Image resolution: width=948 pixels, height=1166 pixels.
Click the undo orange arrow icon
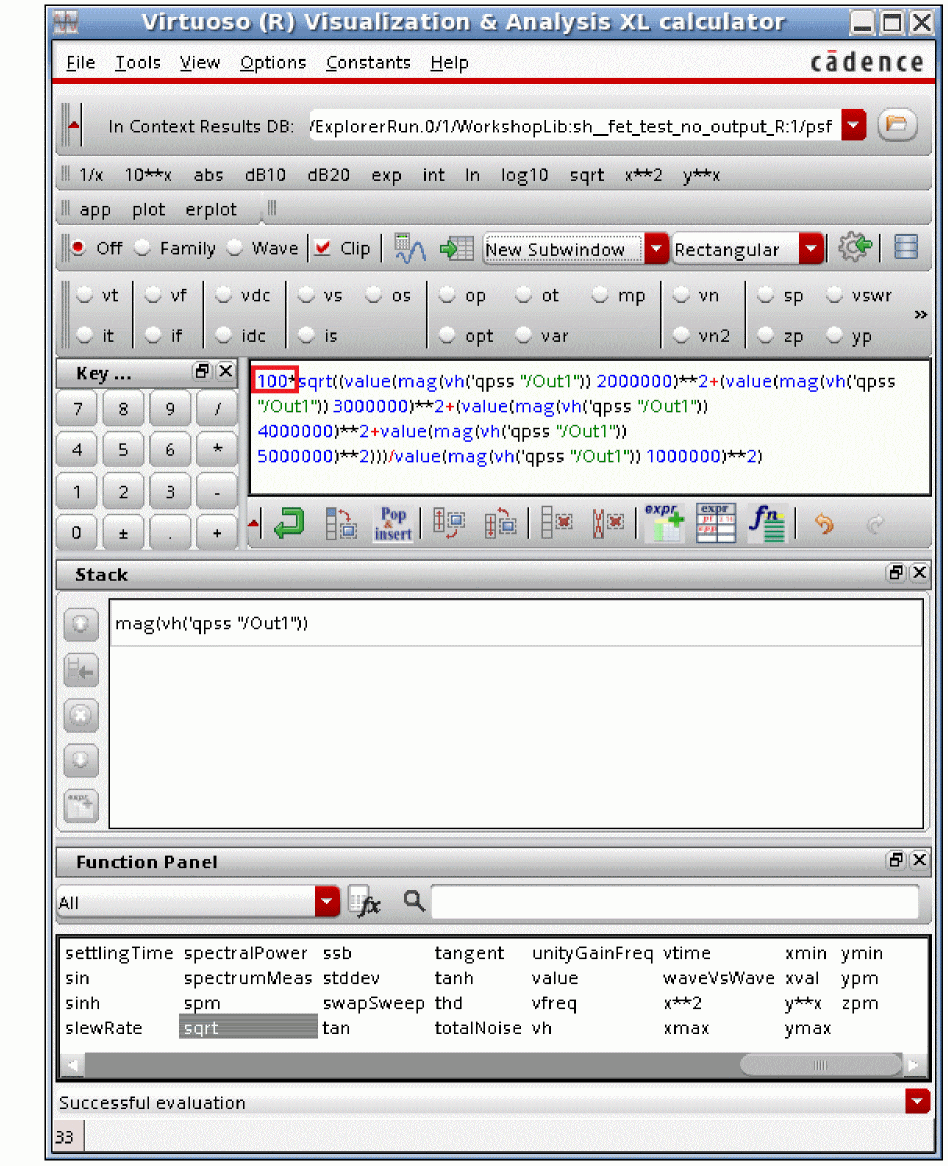pos(824,524)
